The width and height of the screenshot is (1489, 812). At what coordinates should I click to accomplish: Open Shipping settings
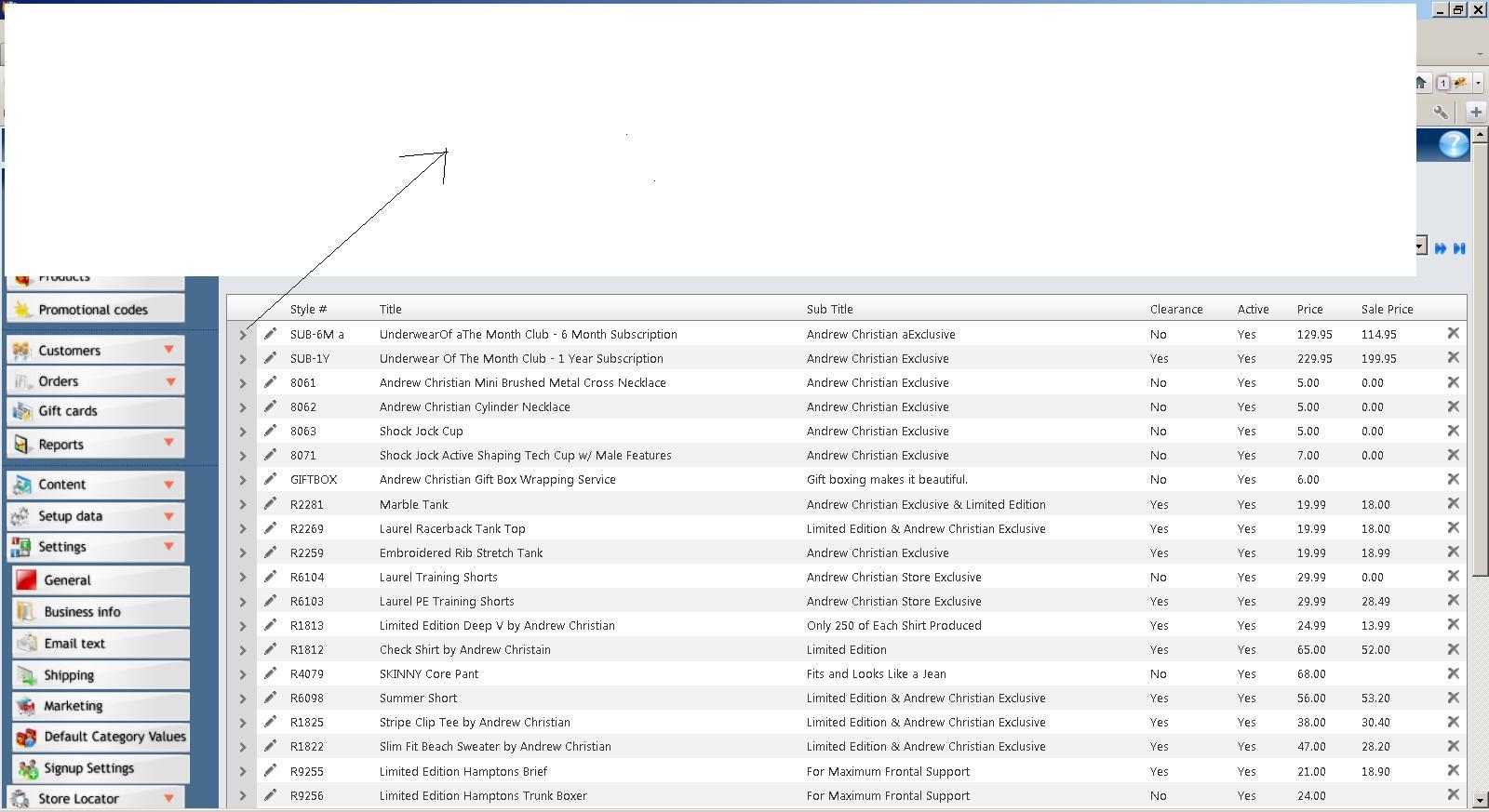[101, 675]
